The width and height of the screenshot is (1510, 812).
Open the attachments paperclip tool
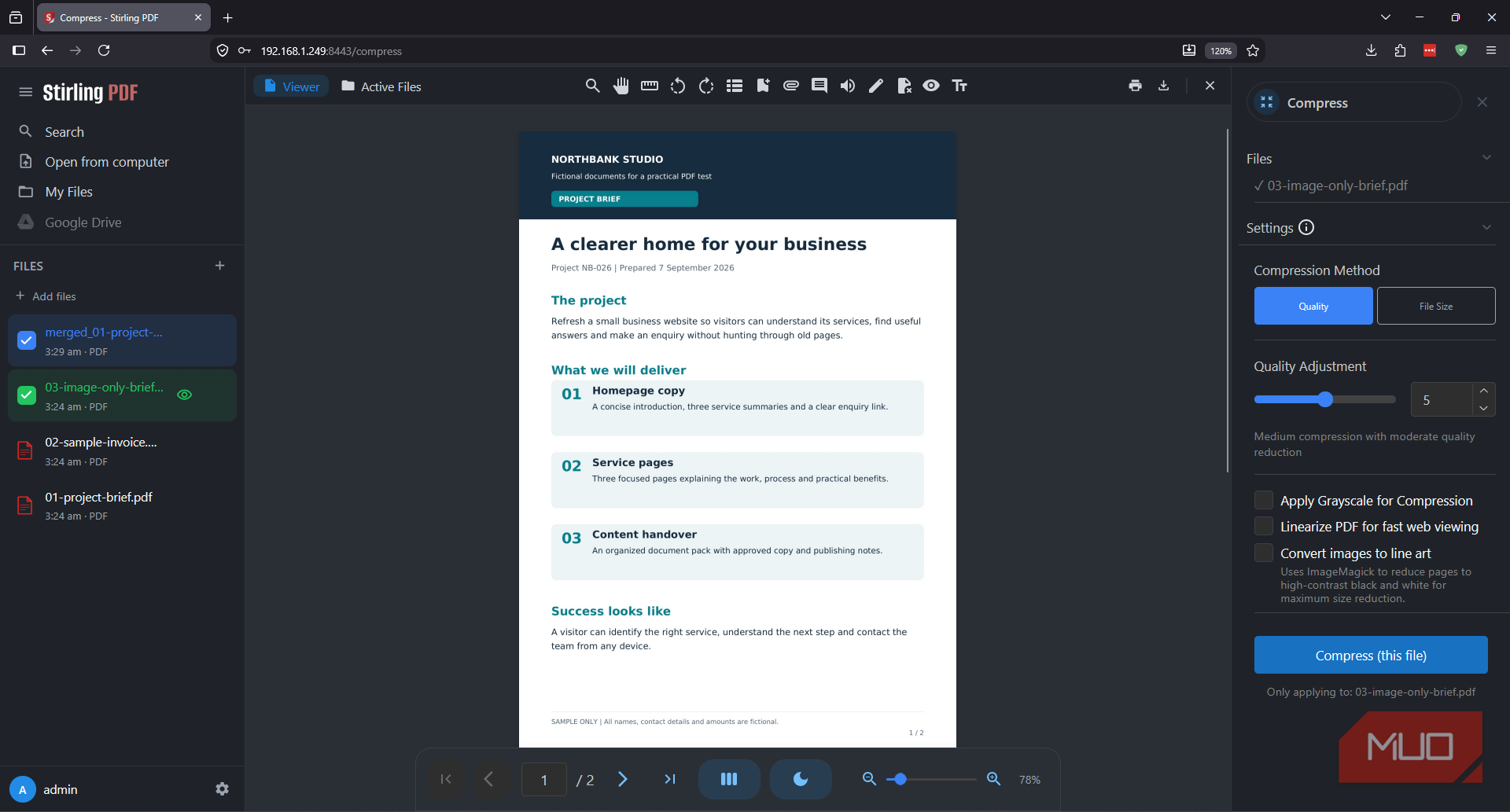[x=791, y=86]
